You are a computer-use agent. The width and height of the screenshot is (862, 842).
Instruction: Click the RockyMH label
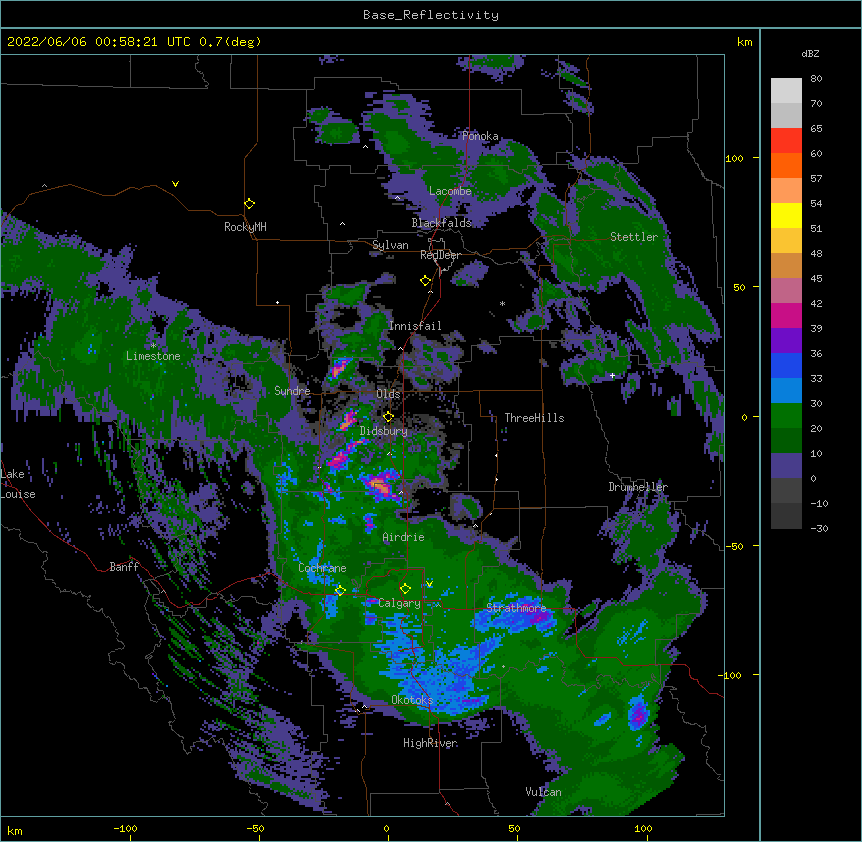(245, 227)
